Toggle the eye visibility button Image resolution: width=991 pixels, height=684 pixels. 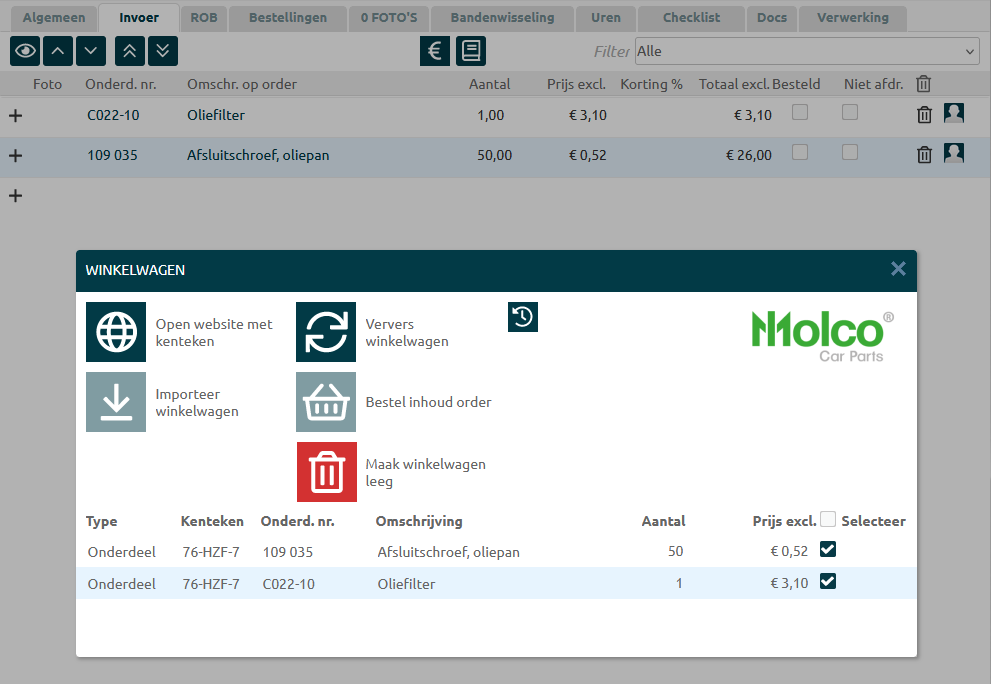point(25,51)
